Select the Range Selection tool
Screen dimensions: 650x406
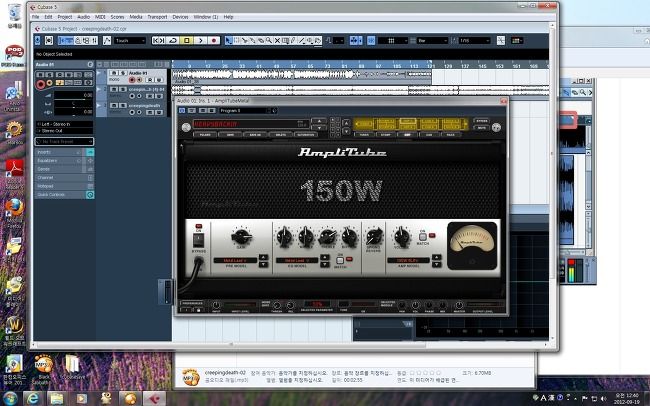[x=237, y=40]
